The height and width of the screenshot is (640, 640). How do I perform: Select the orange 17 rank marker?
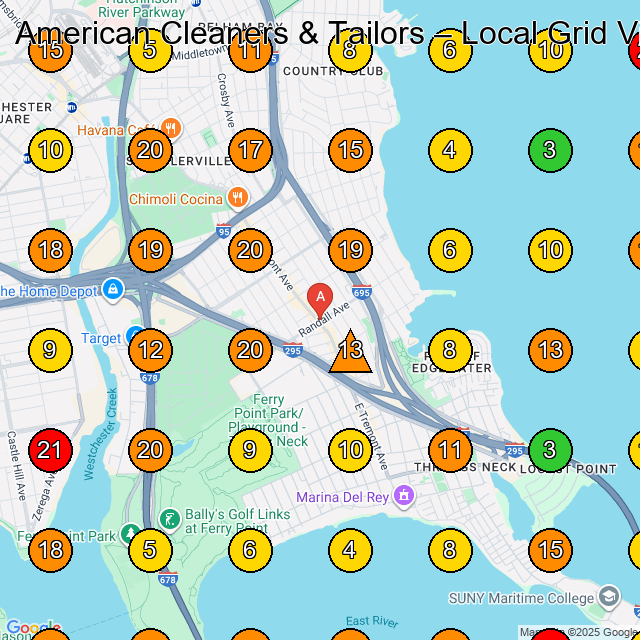tap(250, 150)
